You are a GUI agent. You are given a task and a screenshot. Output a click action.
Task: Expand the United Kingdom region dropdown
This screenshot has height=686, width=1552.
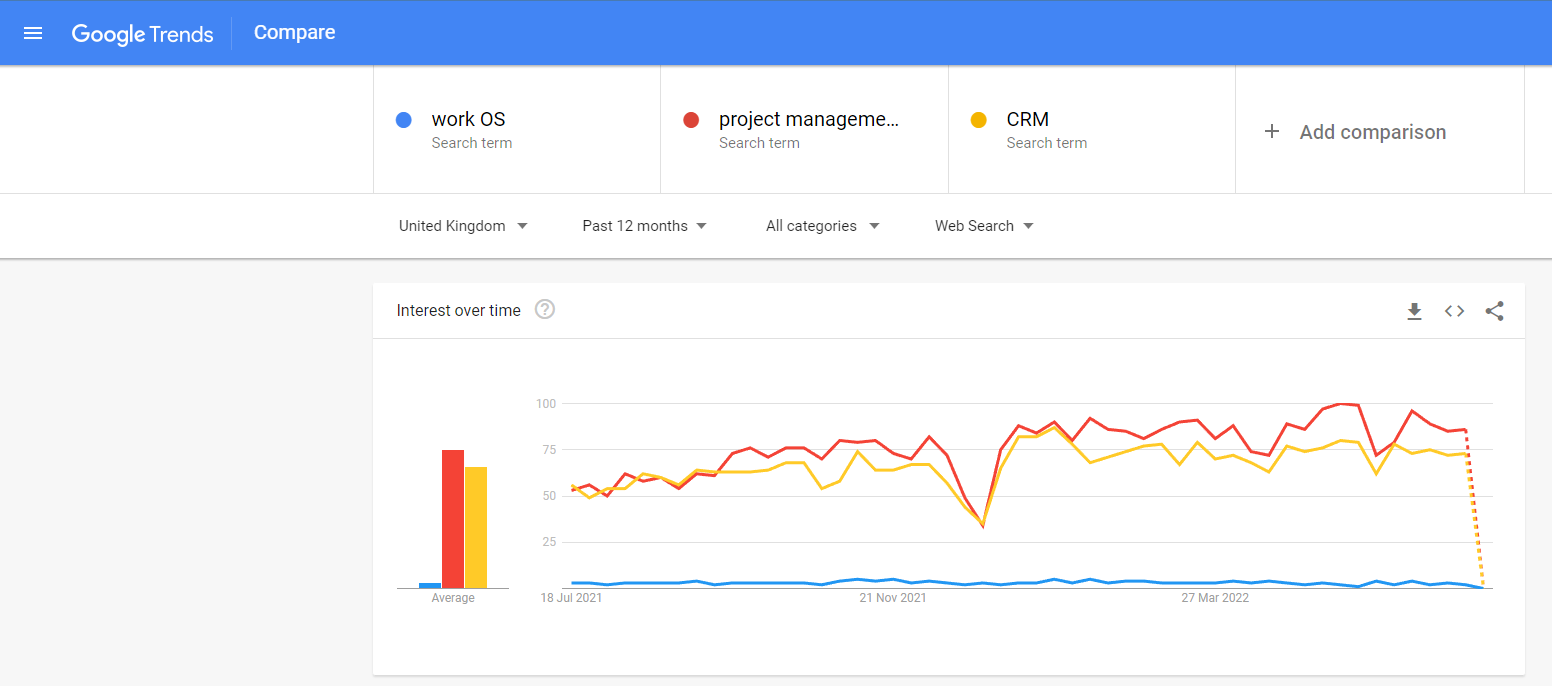(x=463, y=226)
